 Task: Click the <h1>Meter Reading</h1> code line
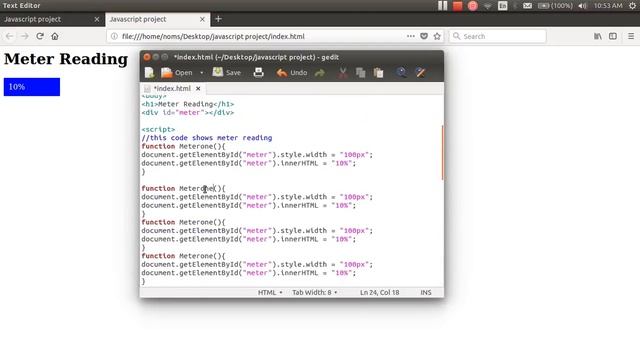[x=188, y=104]
